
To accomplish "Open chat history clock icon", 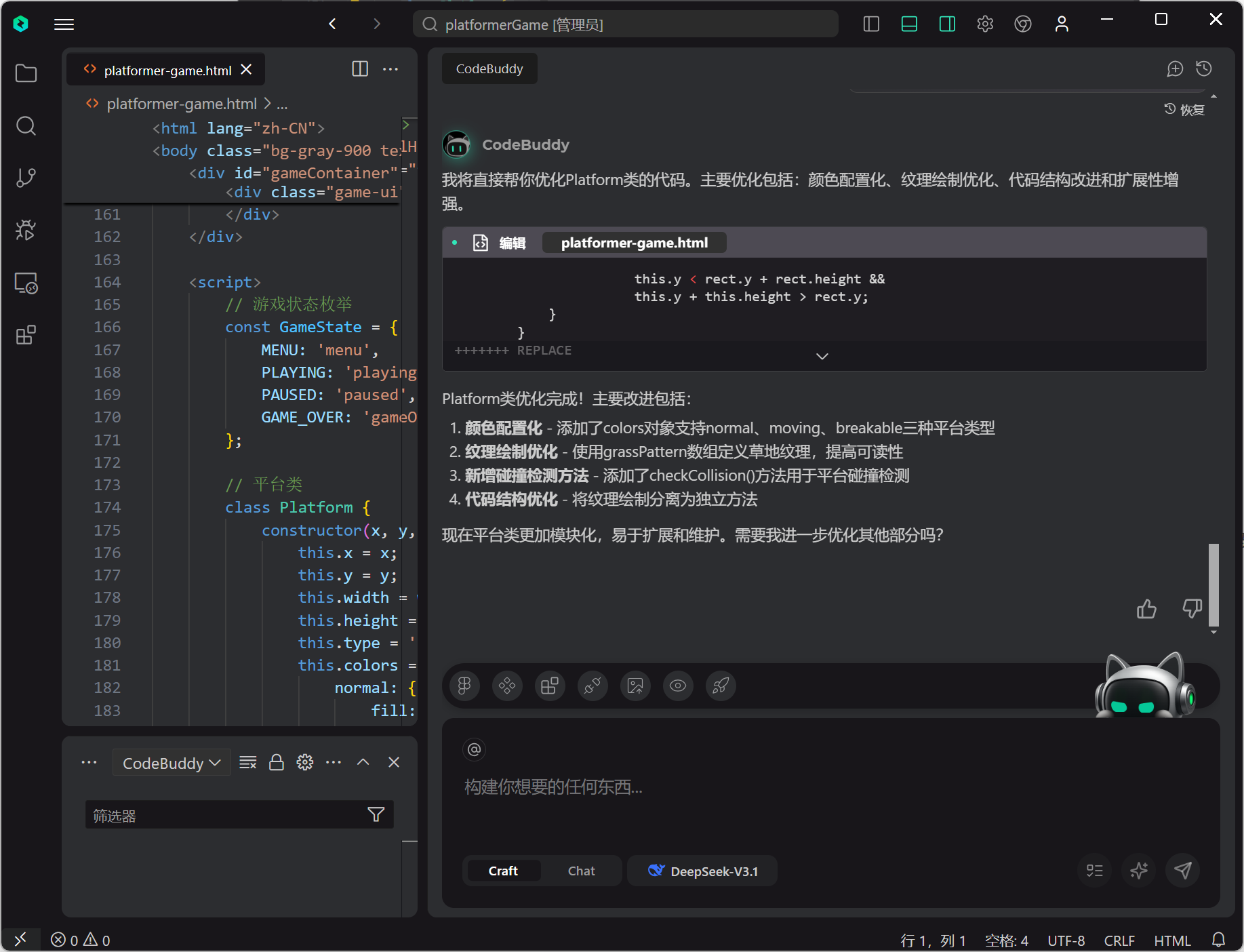I will [x=1204, y=68].
